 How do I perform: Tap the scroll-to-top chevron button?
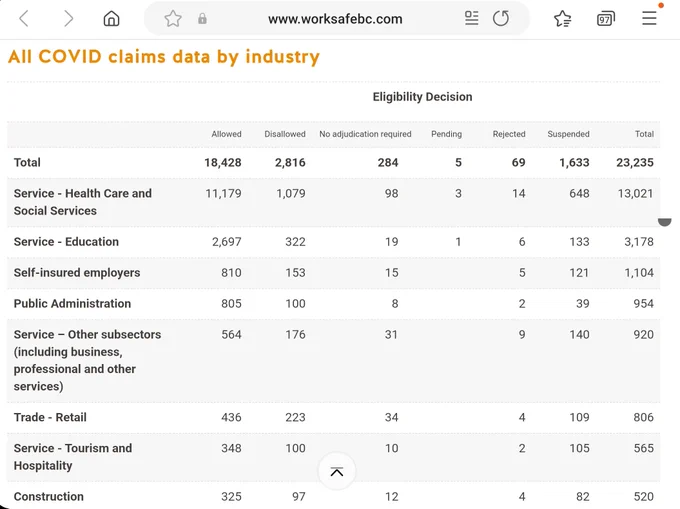(337, 471)
